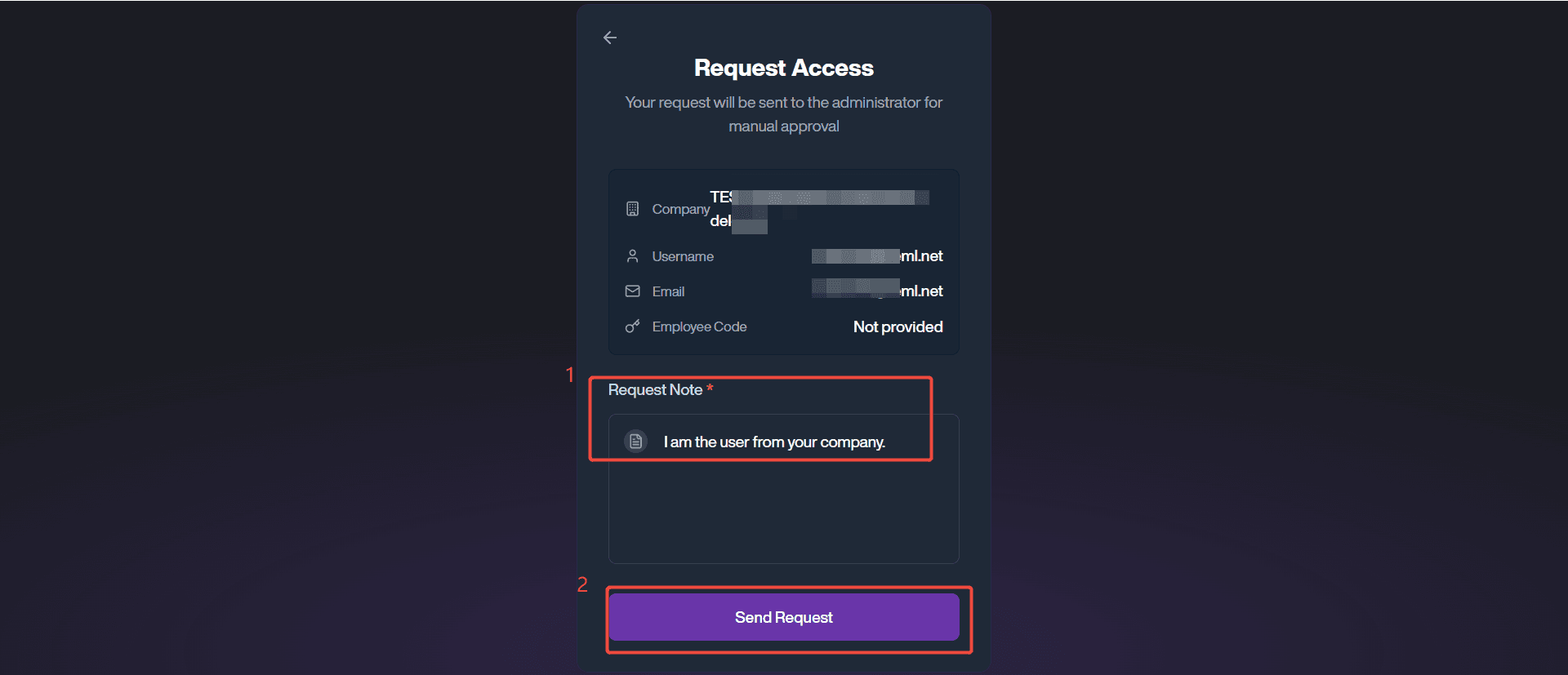Focus the Request Note text area

[783, 506]
